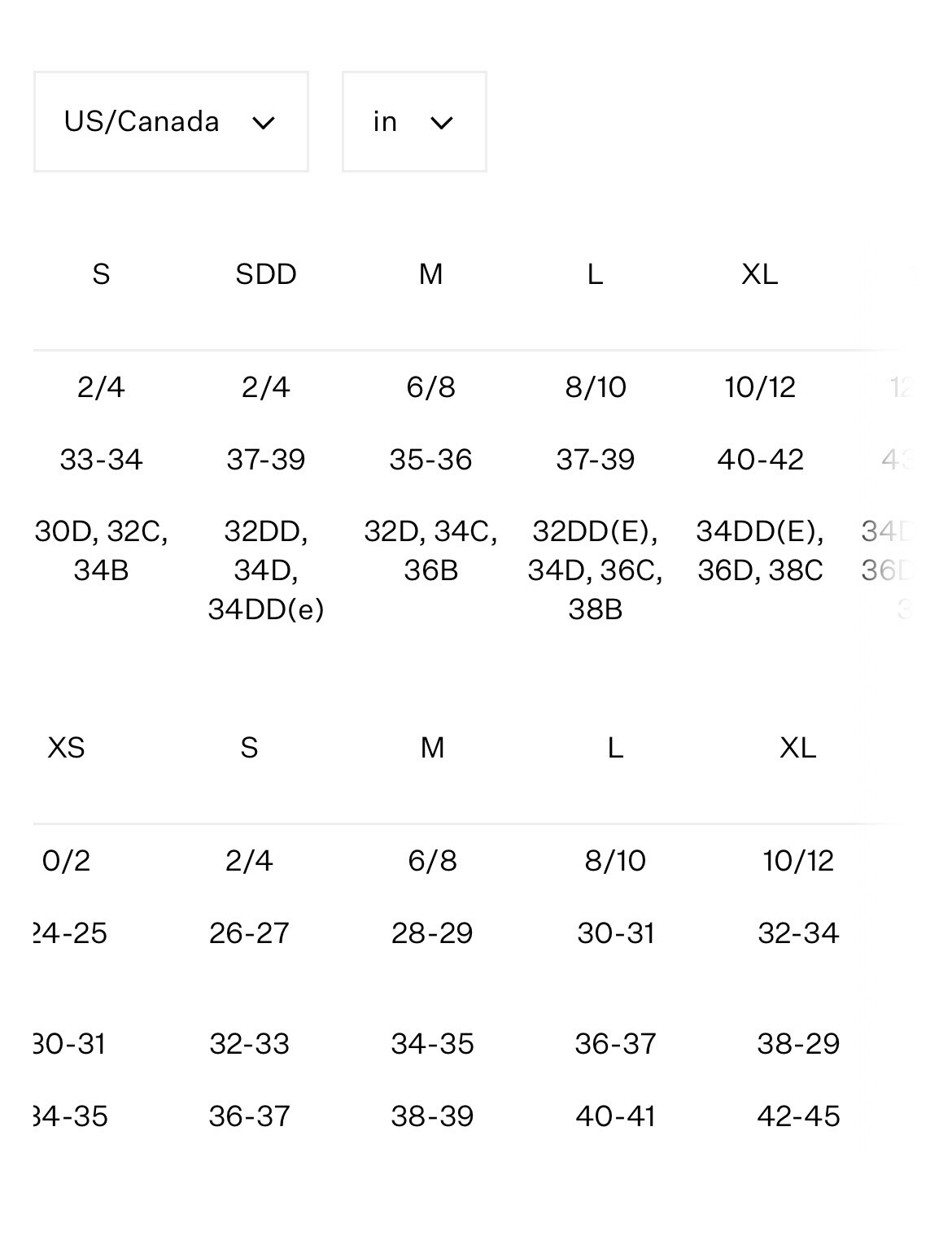Click the 42-45 measurement cell

[798, 1116]
